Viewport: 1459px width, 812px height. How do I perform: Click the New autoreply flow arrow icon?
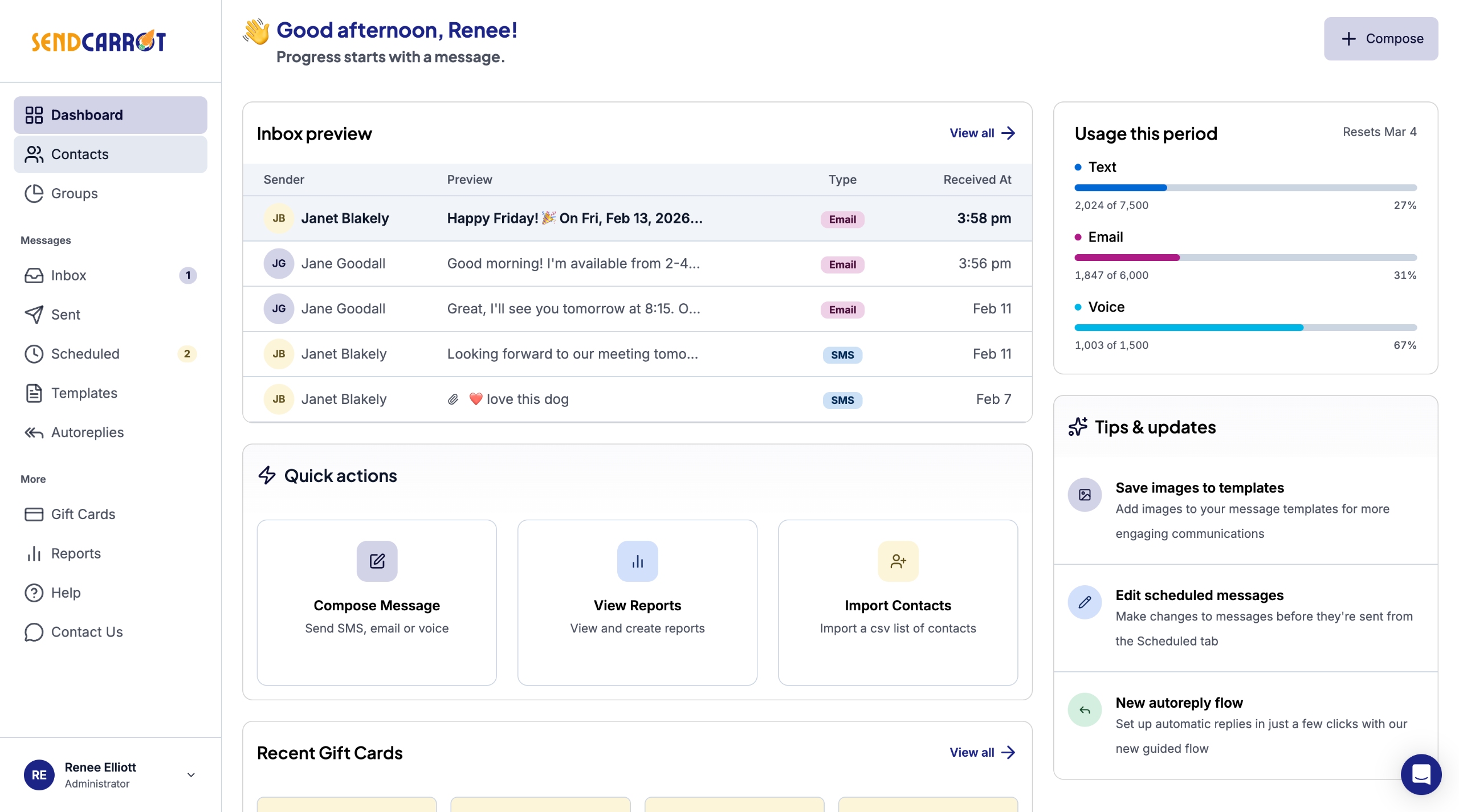pos(1085,710)
